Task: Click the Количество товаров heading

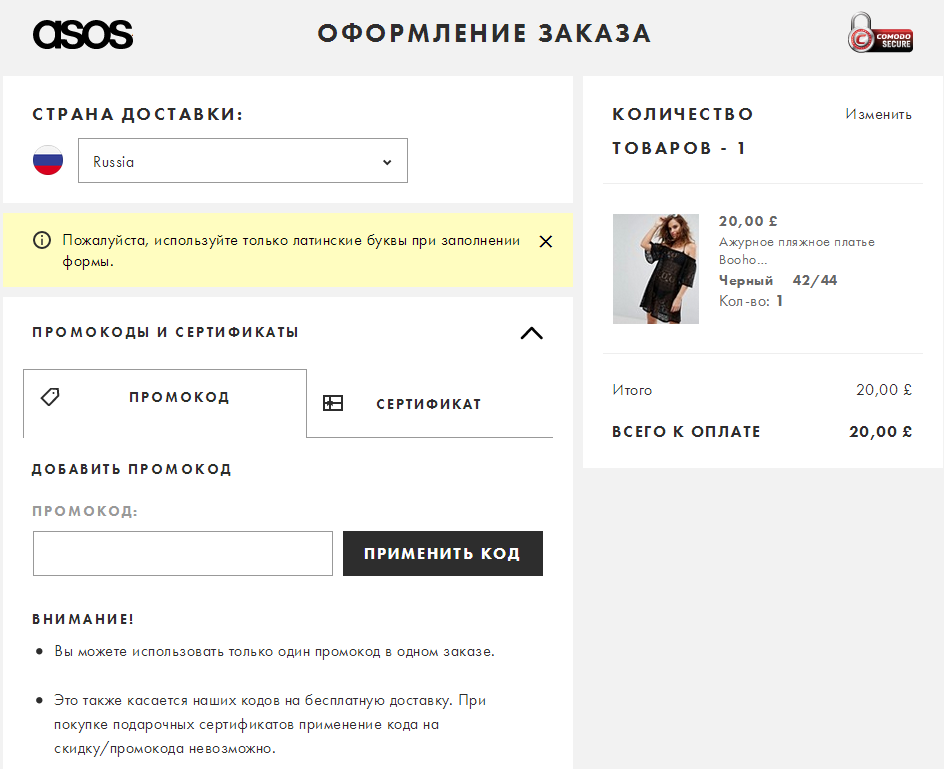Action: pyautogui.click(x=682, y=131)
